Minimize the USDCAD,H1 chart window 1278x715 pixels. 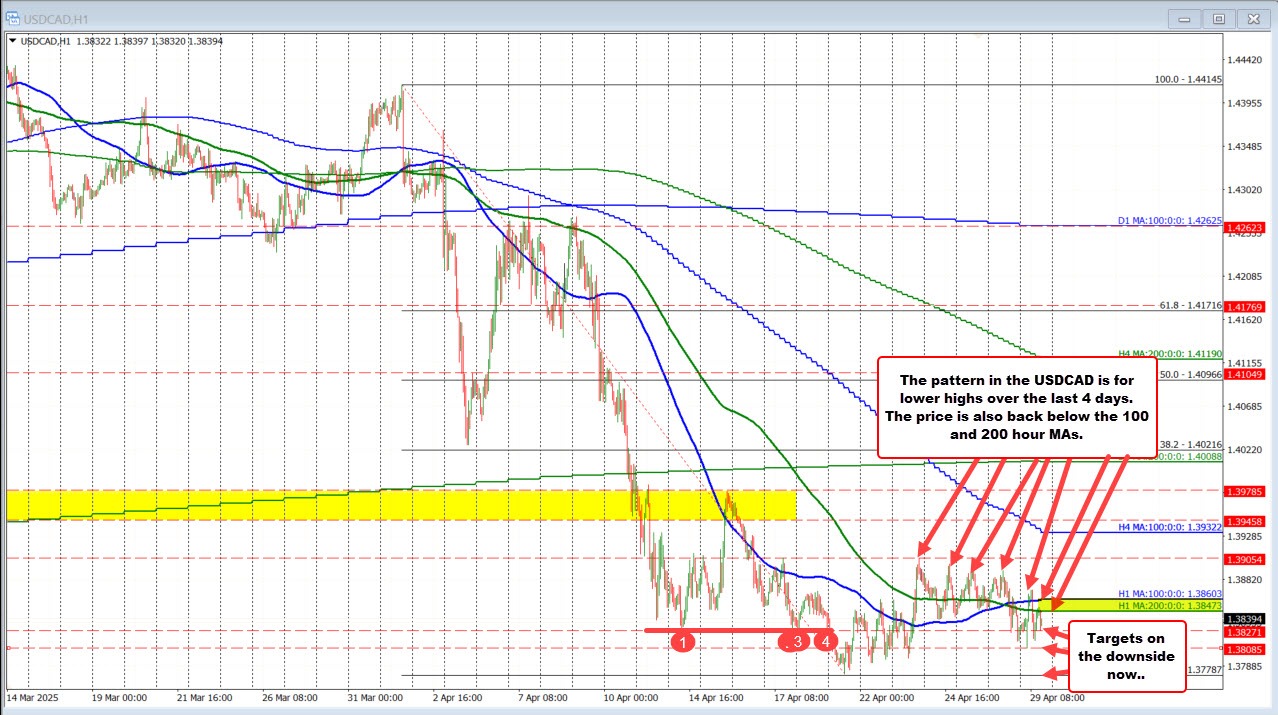[x=1182, y=18]
